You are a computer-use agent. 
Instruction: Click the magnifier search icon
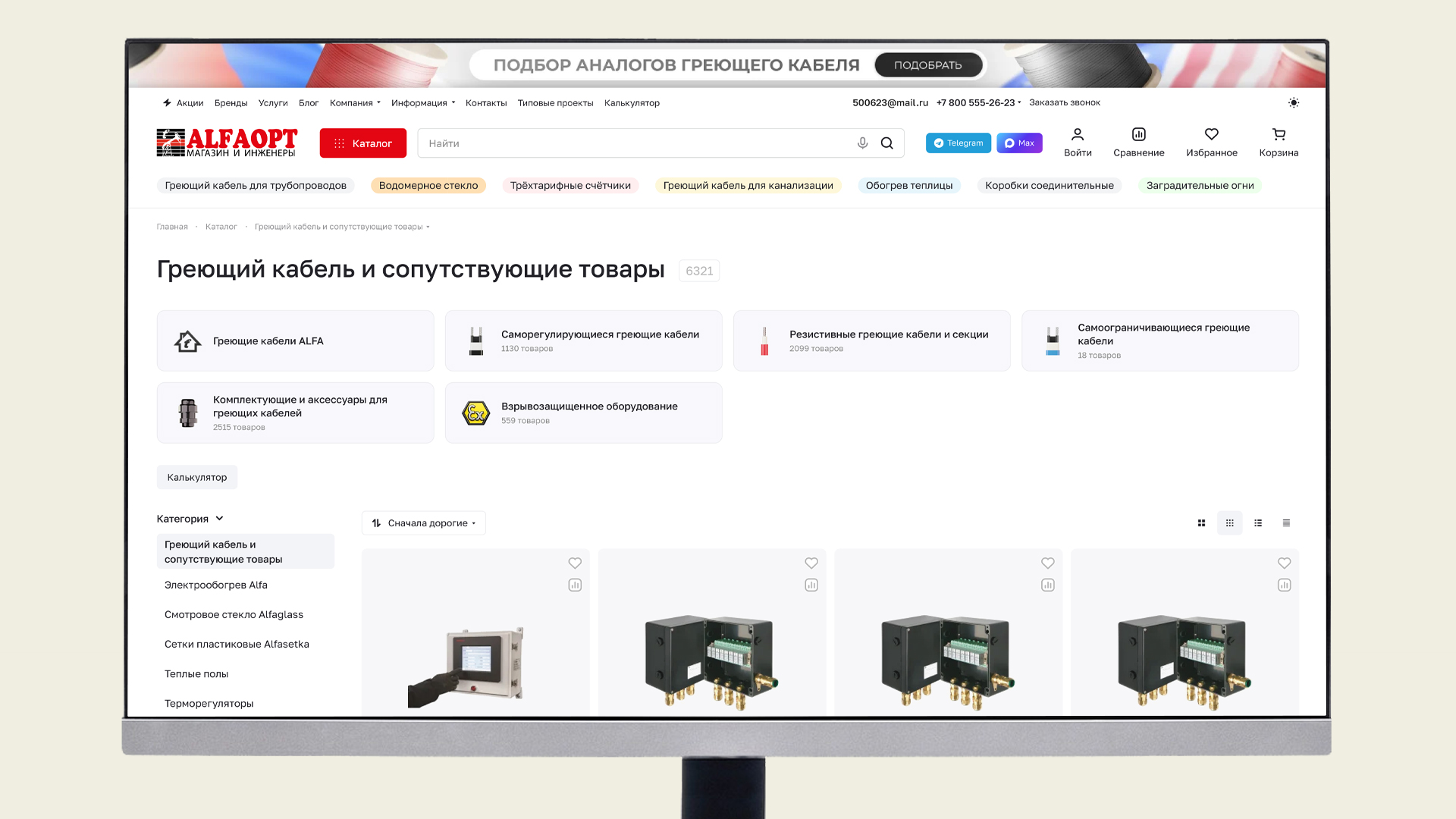(x=886, y=143)
